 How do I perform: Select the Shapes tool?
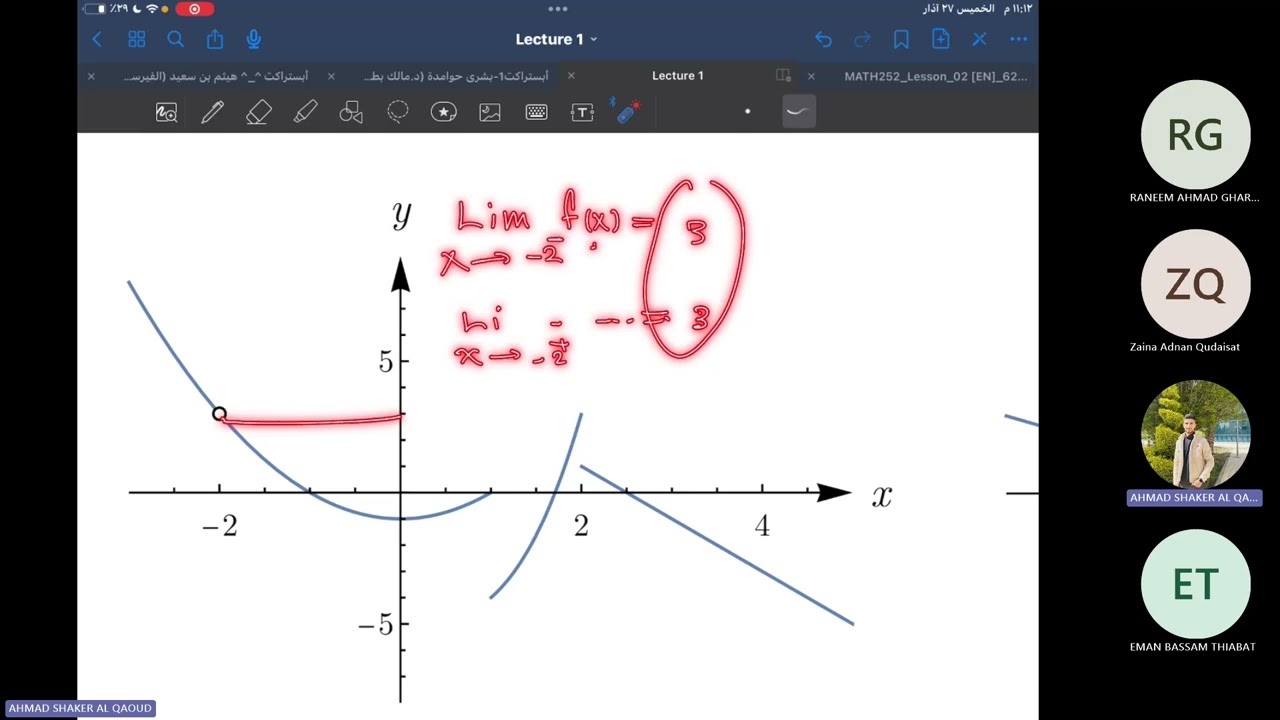coord(351,113)
